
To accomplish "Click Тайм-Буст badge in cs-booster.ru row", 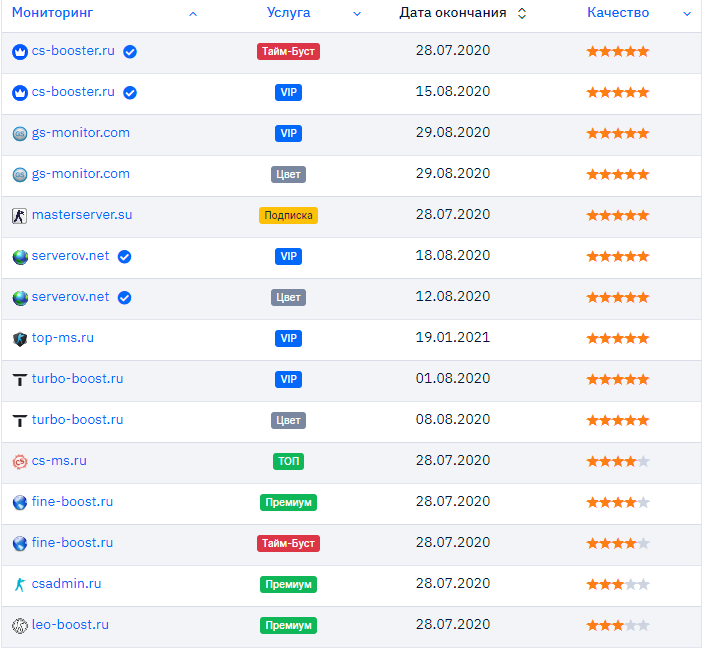I will click(288, 51).
